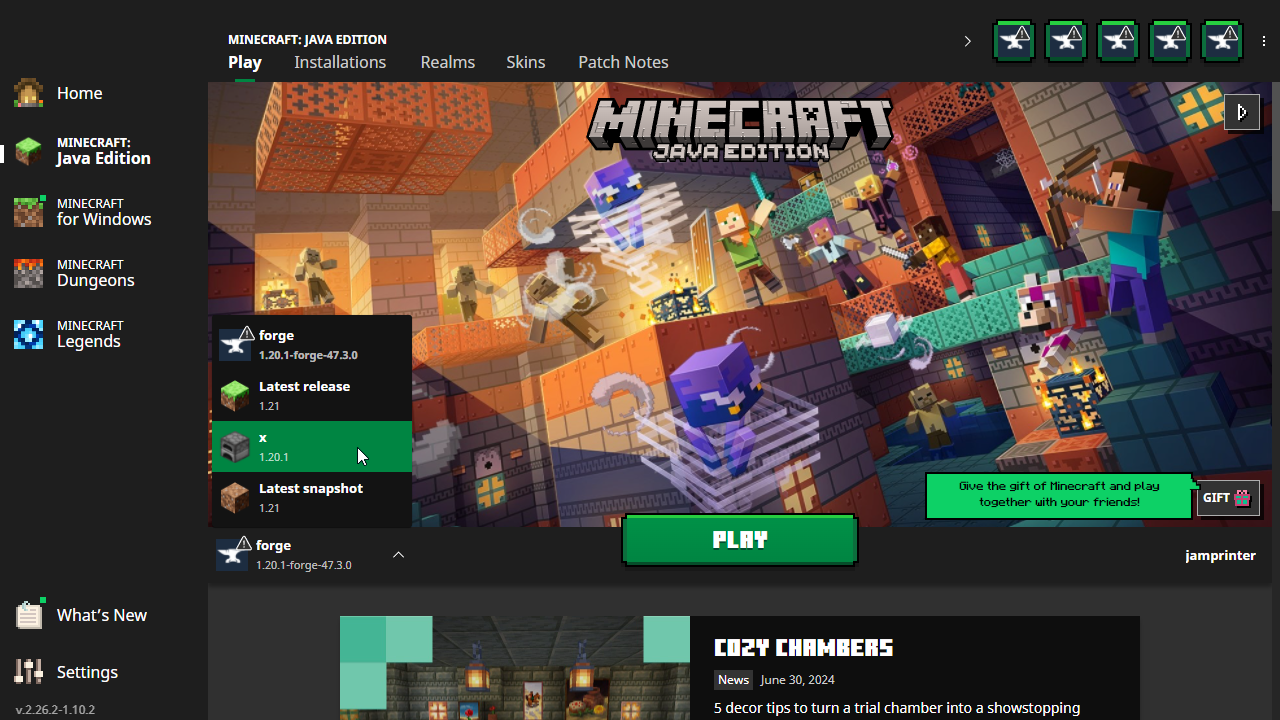Open launcher Settings
The image size is (1280, 720).
tap(86, 672)
